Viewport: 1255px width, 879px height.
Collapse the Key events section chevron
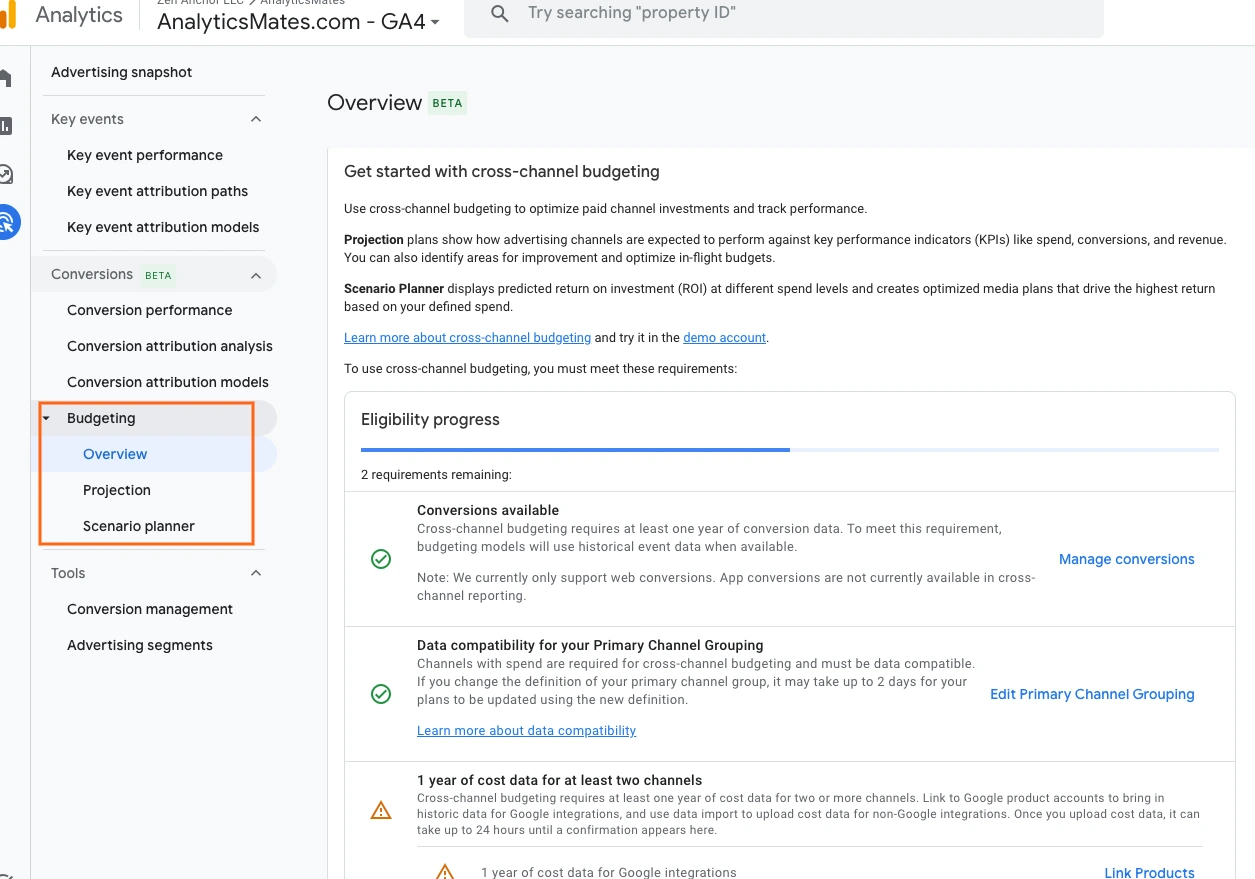coord(256,119)
